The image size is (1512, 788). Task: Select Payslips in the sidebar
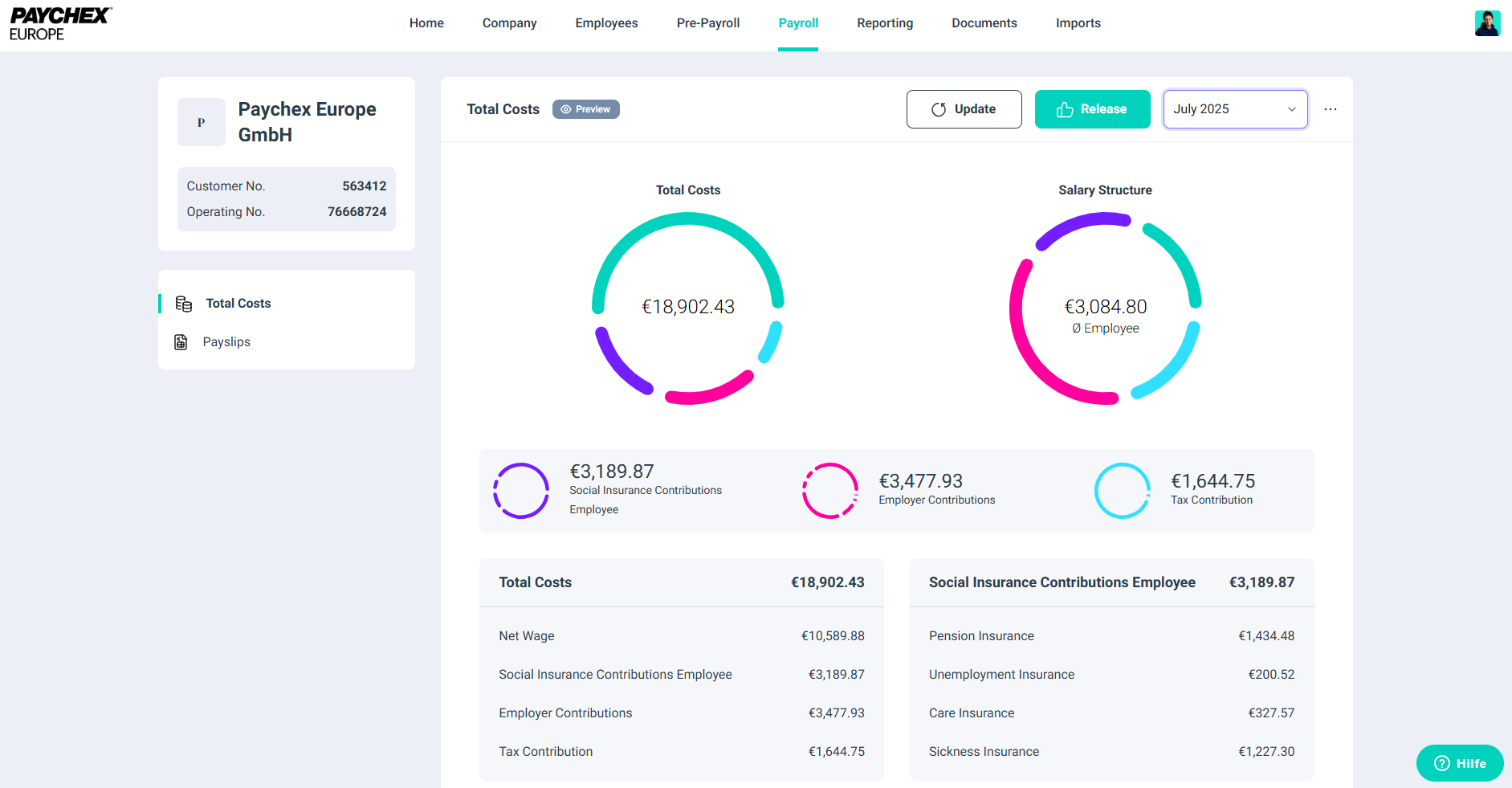(226, 342)
